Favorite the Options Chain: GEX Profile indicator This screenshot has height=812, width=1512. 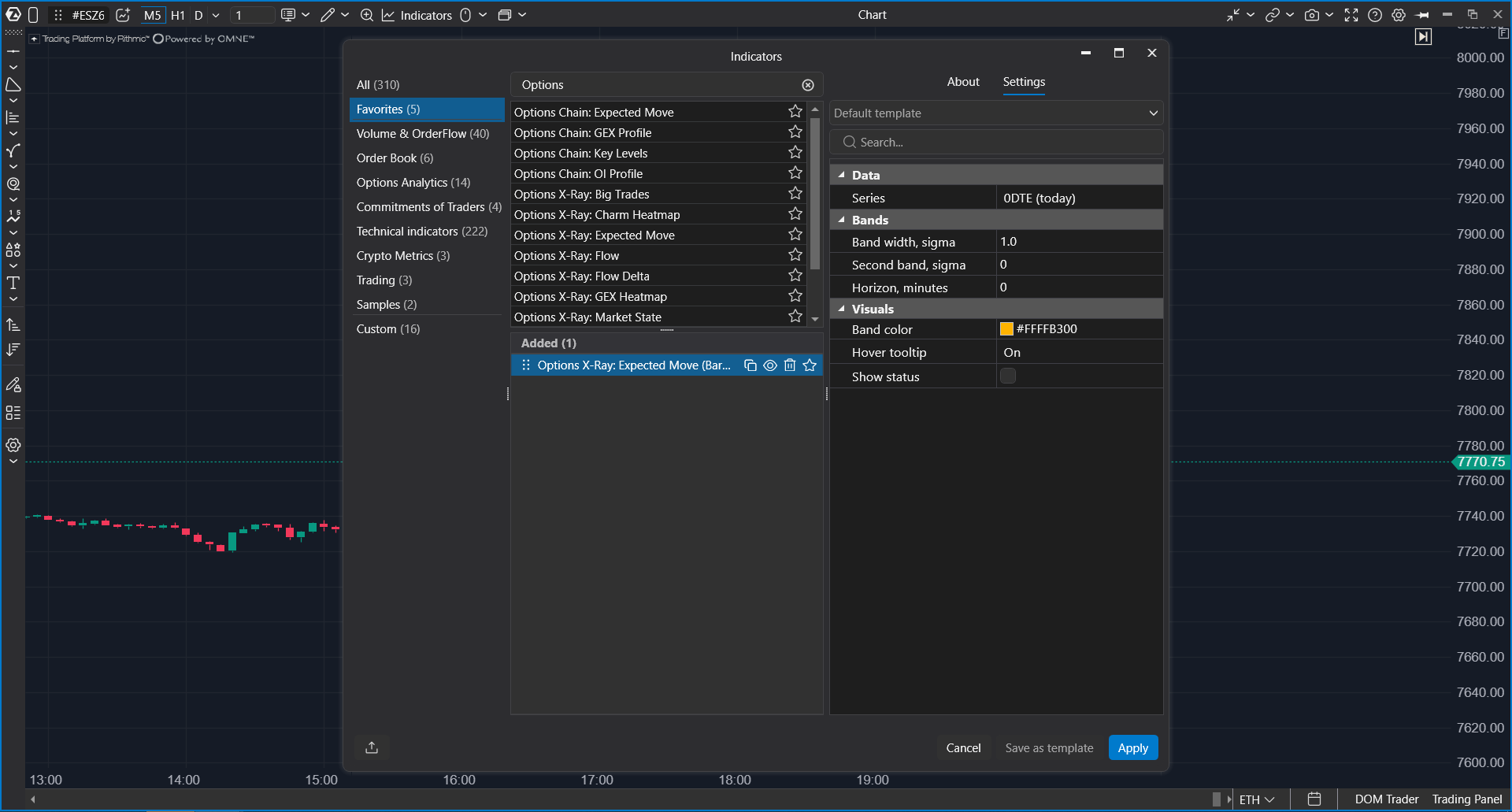[x=795, y=132]
